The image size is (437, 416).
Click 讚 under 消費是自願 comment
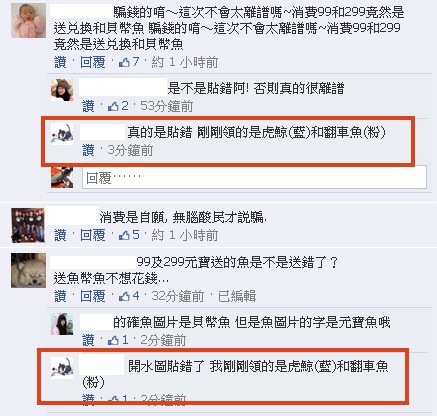(60, 235)
